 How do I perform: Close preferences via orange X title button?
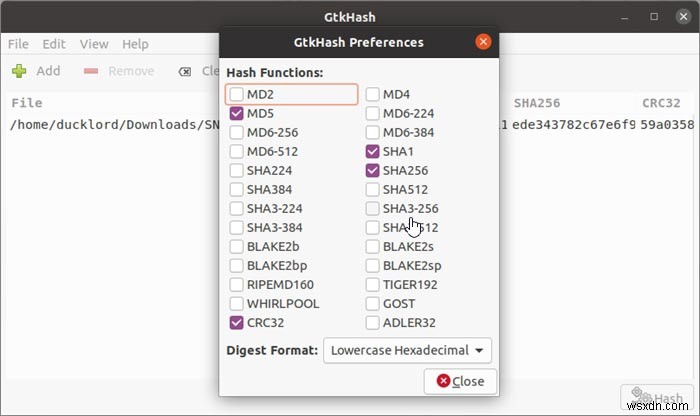[483, 42]
